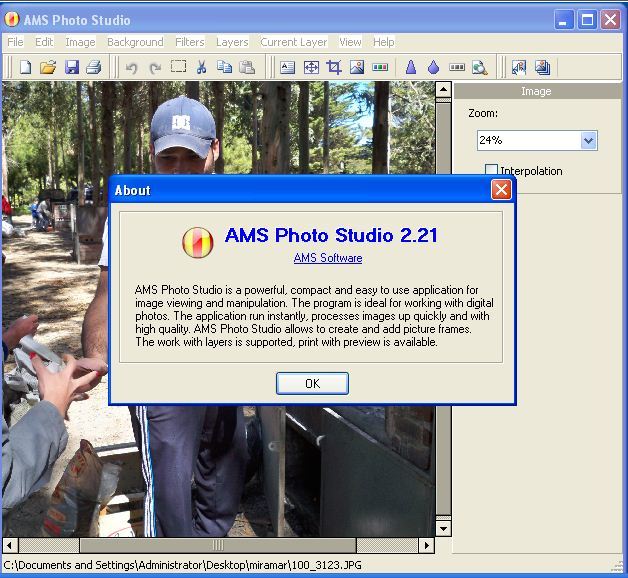Click vertical scrollbar up arrow
The height and width of the screenshot is (578, 628).
(x=443, y=89)
